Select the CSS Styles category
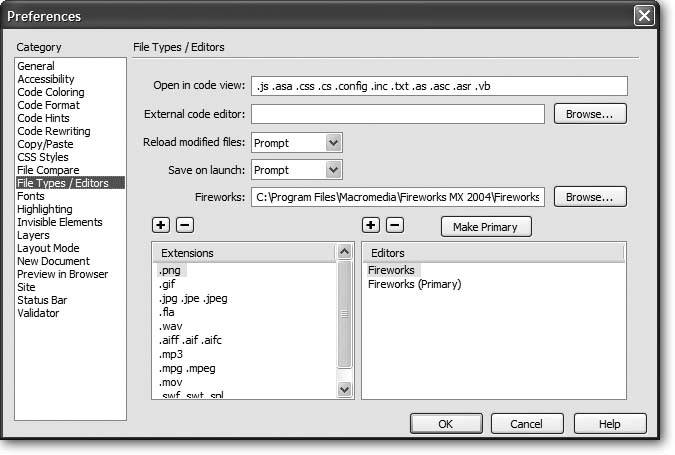This screenshot has width=675, height=455. (43, 157)
